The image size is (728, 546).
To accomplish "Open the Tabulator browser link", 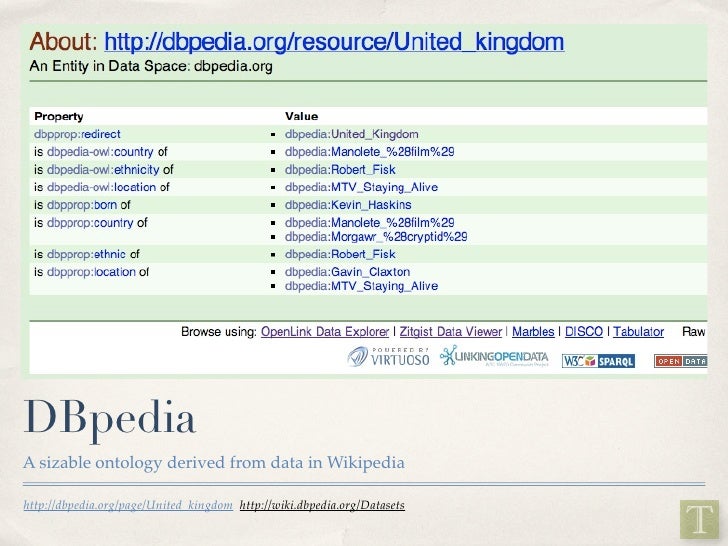I will (638, 332).
